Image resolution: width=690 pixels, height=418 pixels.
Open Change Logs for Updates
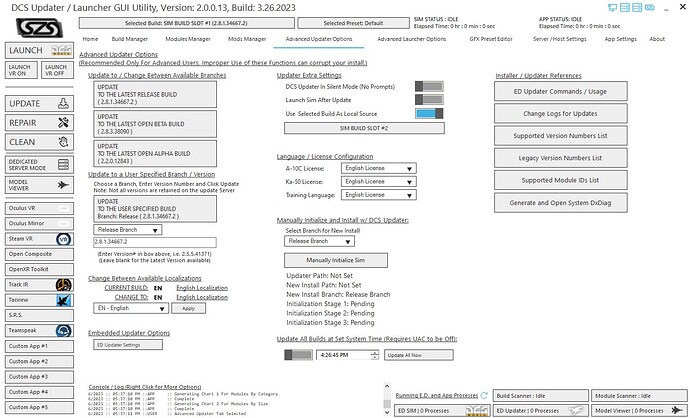[560, 114]
